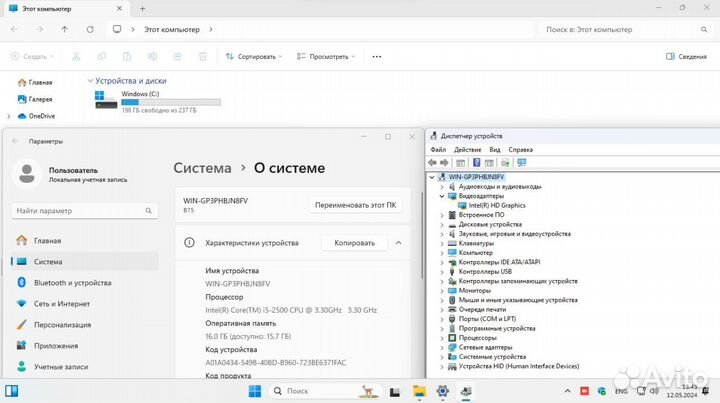Select the Intel(R) HD Graphics device
This screenshot has height=403, width=720.
pyautogui.click(x=496, y=205)
